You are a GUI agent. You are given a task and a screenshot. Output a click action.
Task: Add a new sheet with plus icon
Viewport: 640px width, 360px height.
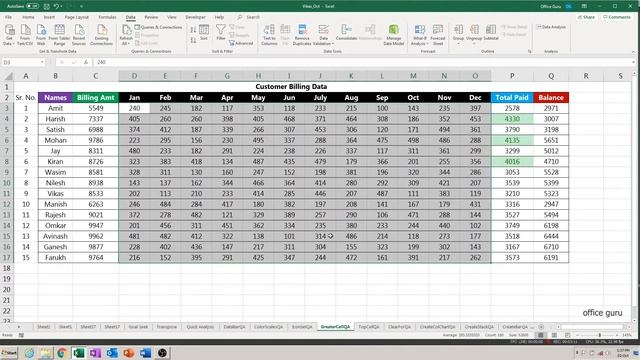point(541,327)
